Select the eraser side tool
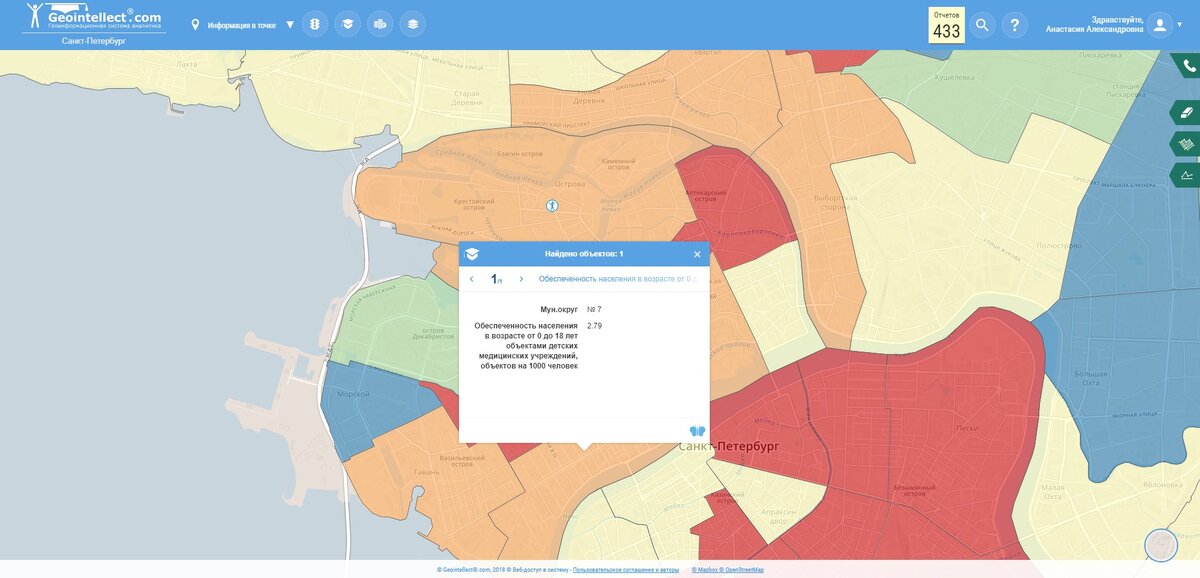 1186,112
